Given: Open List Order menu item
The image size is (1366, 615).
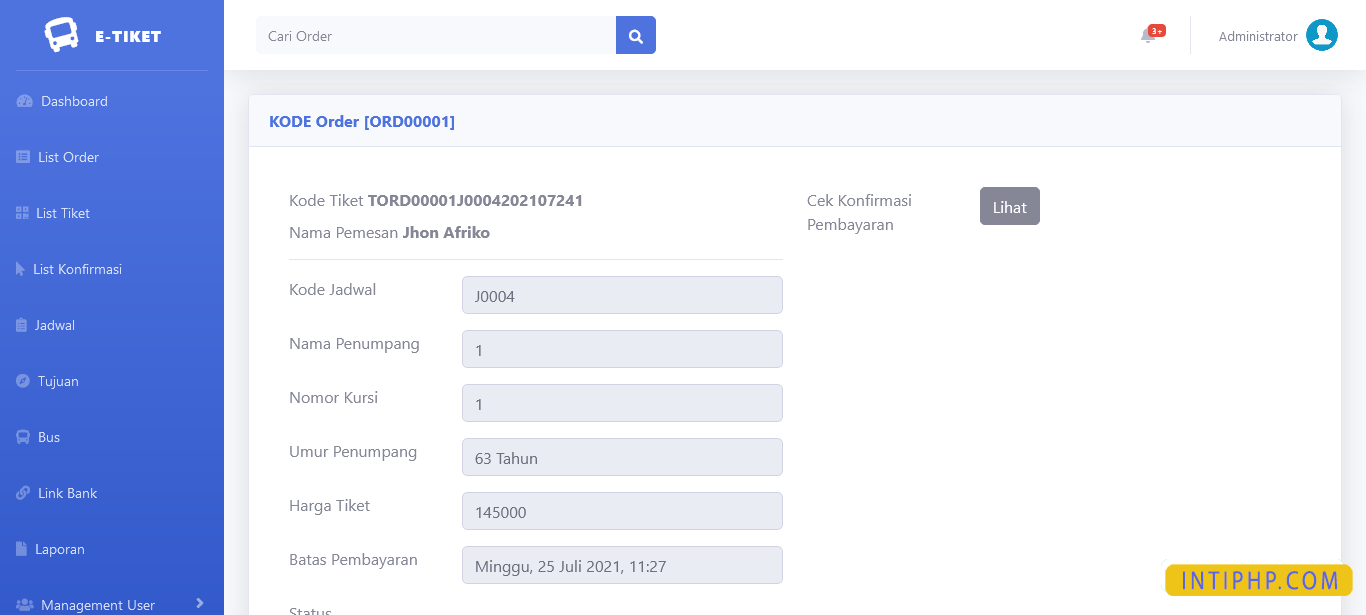Looking at the screenshot, I should 68,157.
